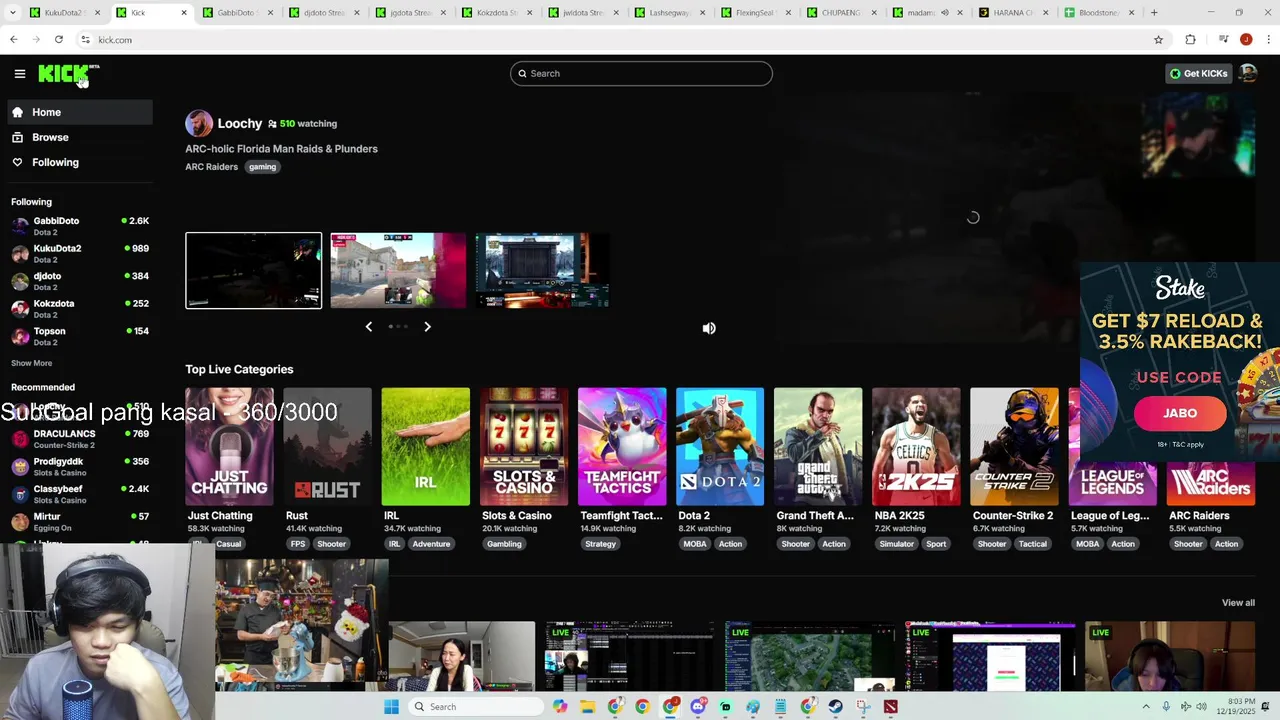This screenshot has height=720, width=1280.
Task: Open DRACULANCS recommended channel
Action: [80, 439]
